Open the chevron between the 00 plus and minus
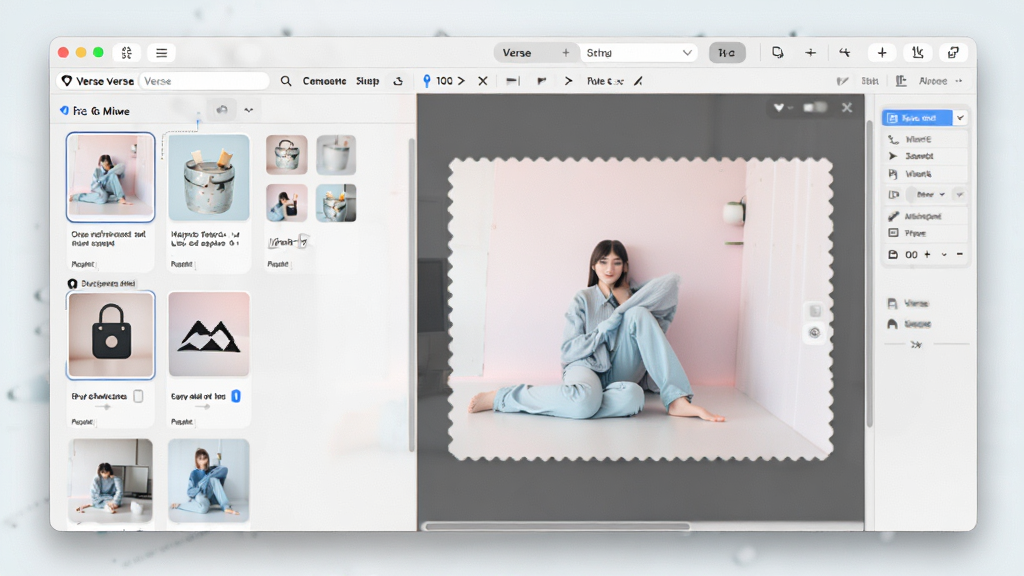The width and height of the screenshot is (1024, 576). (944, 255)
